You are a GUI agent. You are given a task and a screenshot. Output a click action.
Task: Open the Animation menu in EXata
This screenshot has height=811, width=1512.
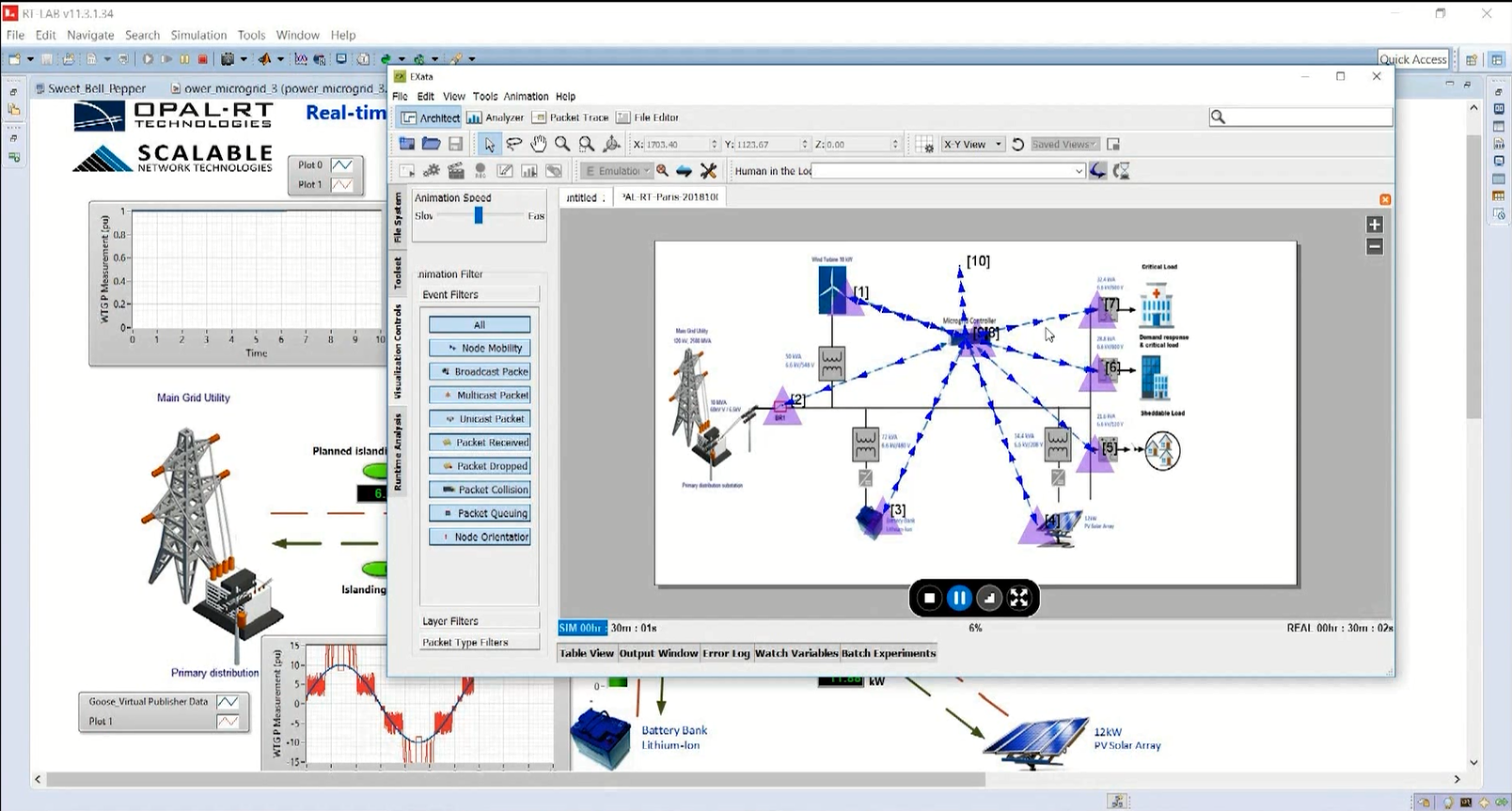526,97
